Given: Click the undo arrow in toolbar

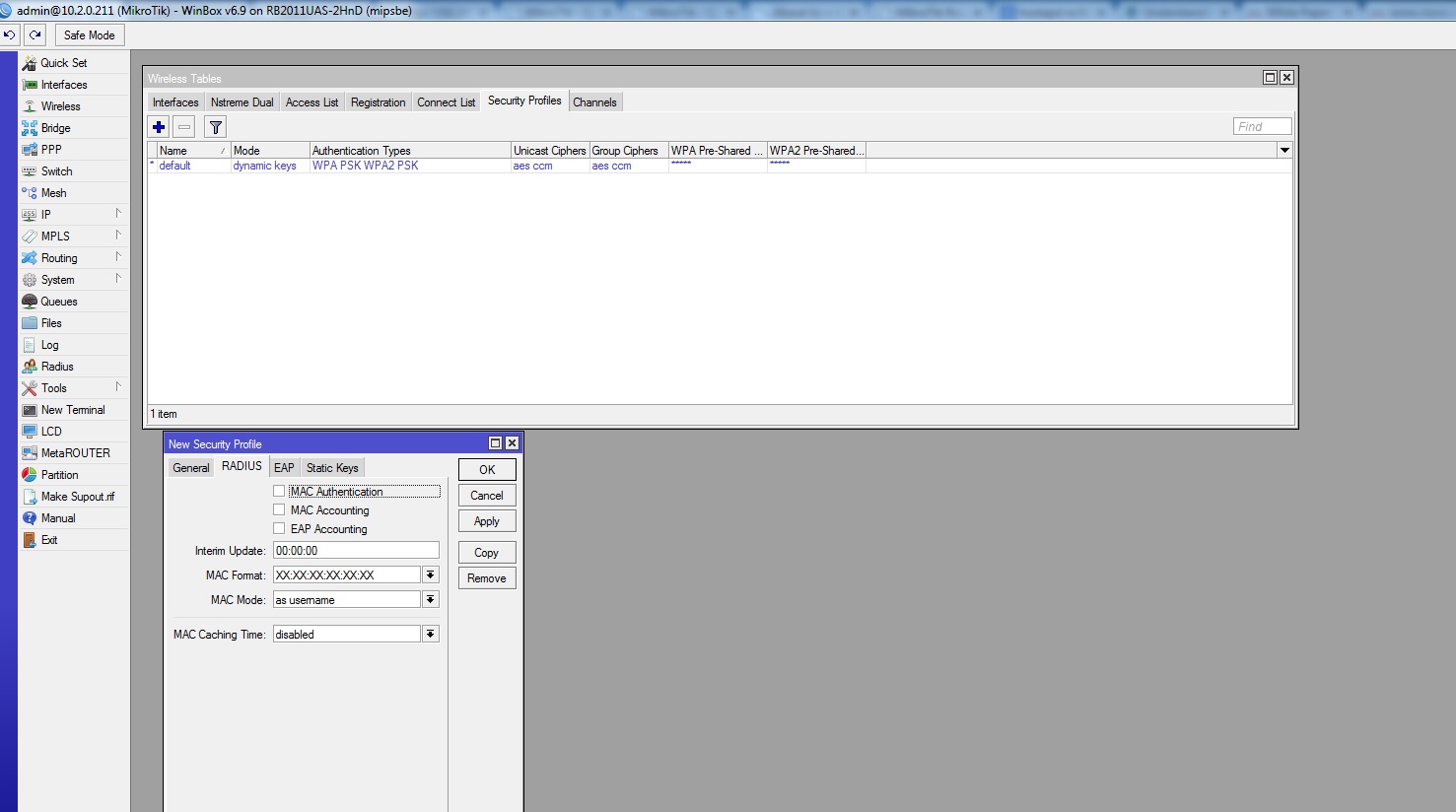Looking at the screenshot, I should click(x=10, y=35).
